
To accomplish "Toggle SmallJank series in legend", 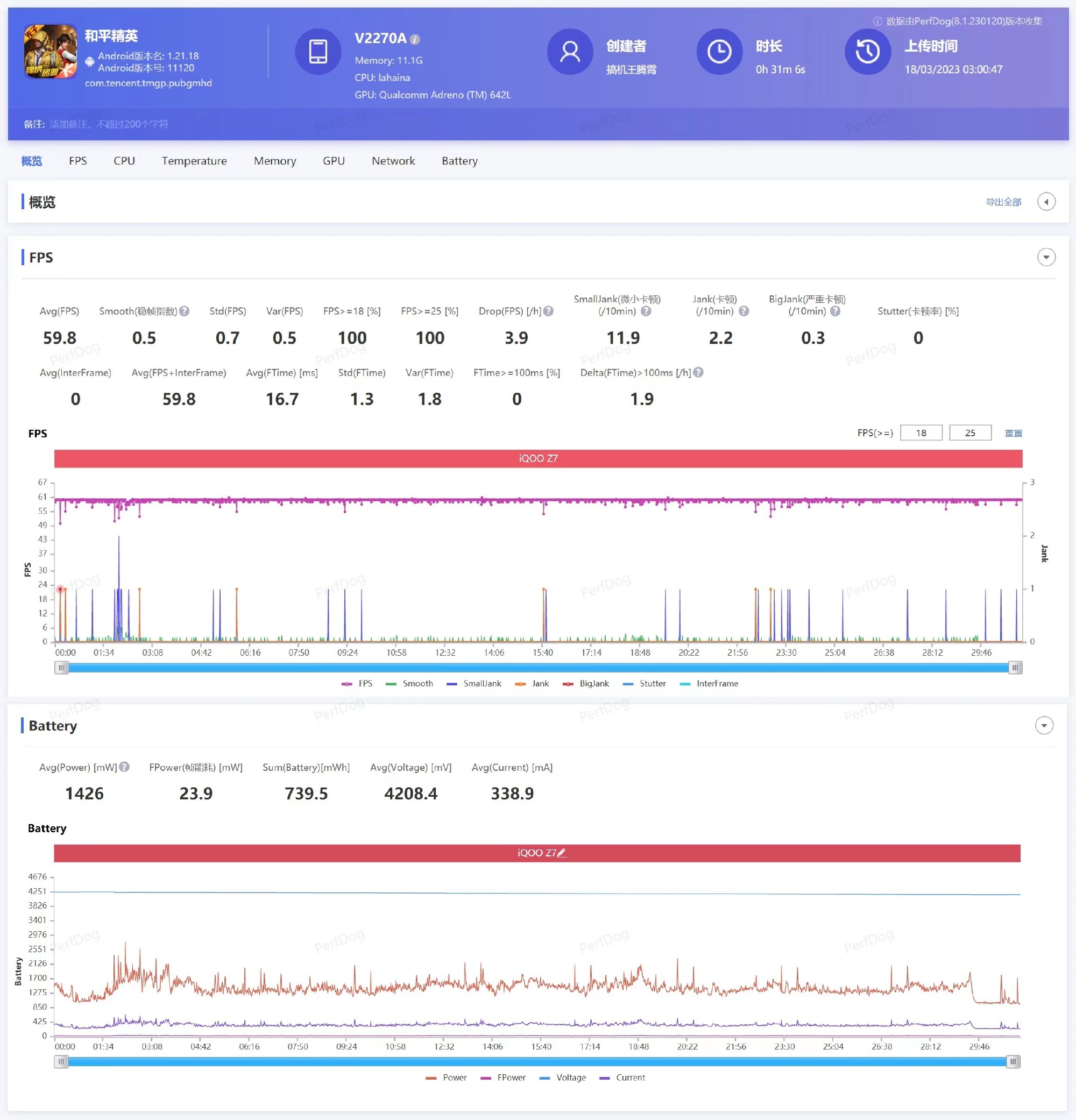I will click(474, 683).
